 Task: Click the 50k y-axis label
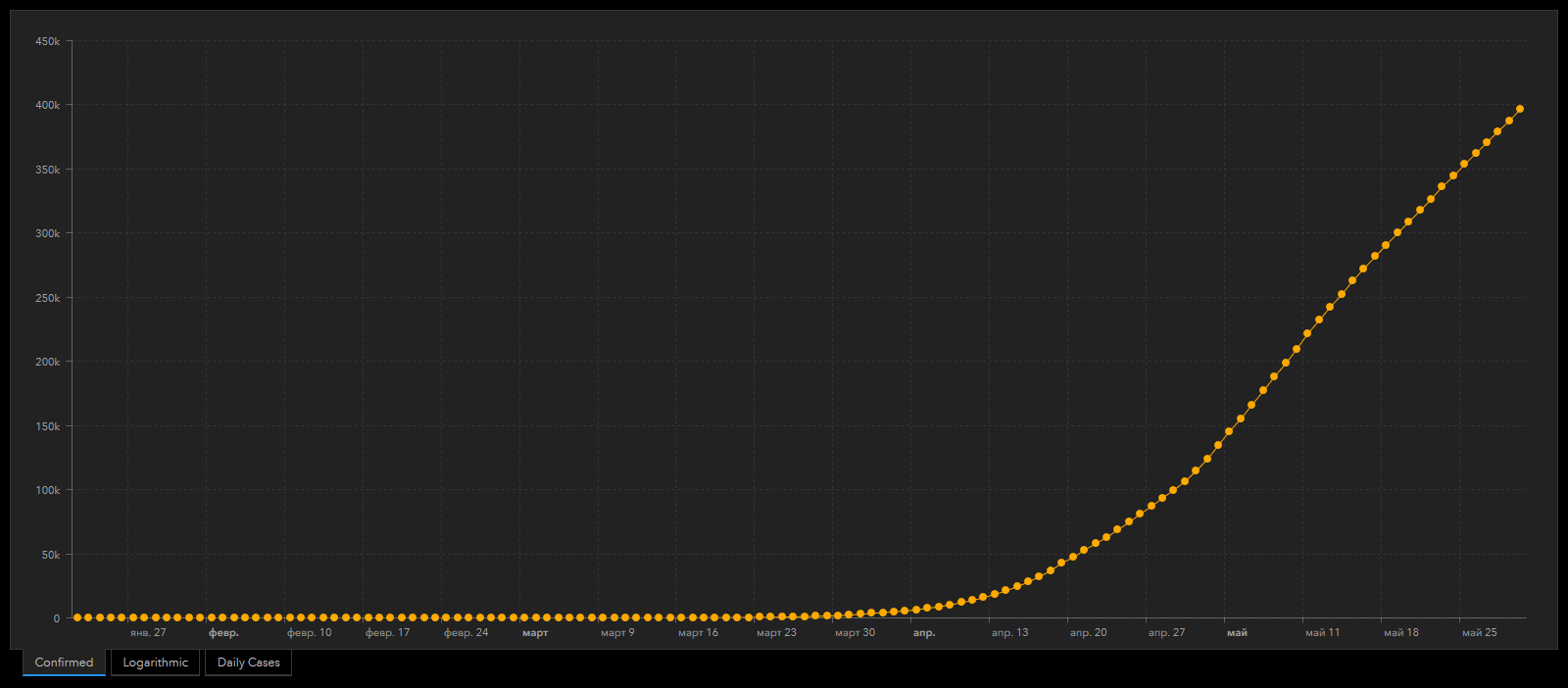tap(51, 555)
